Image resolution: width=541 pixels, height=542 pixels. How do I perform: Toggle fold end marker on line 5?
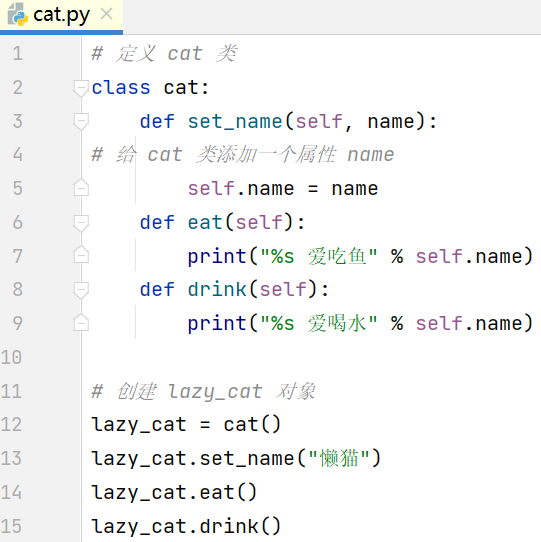pyautogui.click(x=81, y=188)
